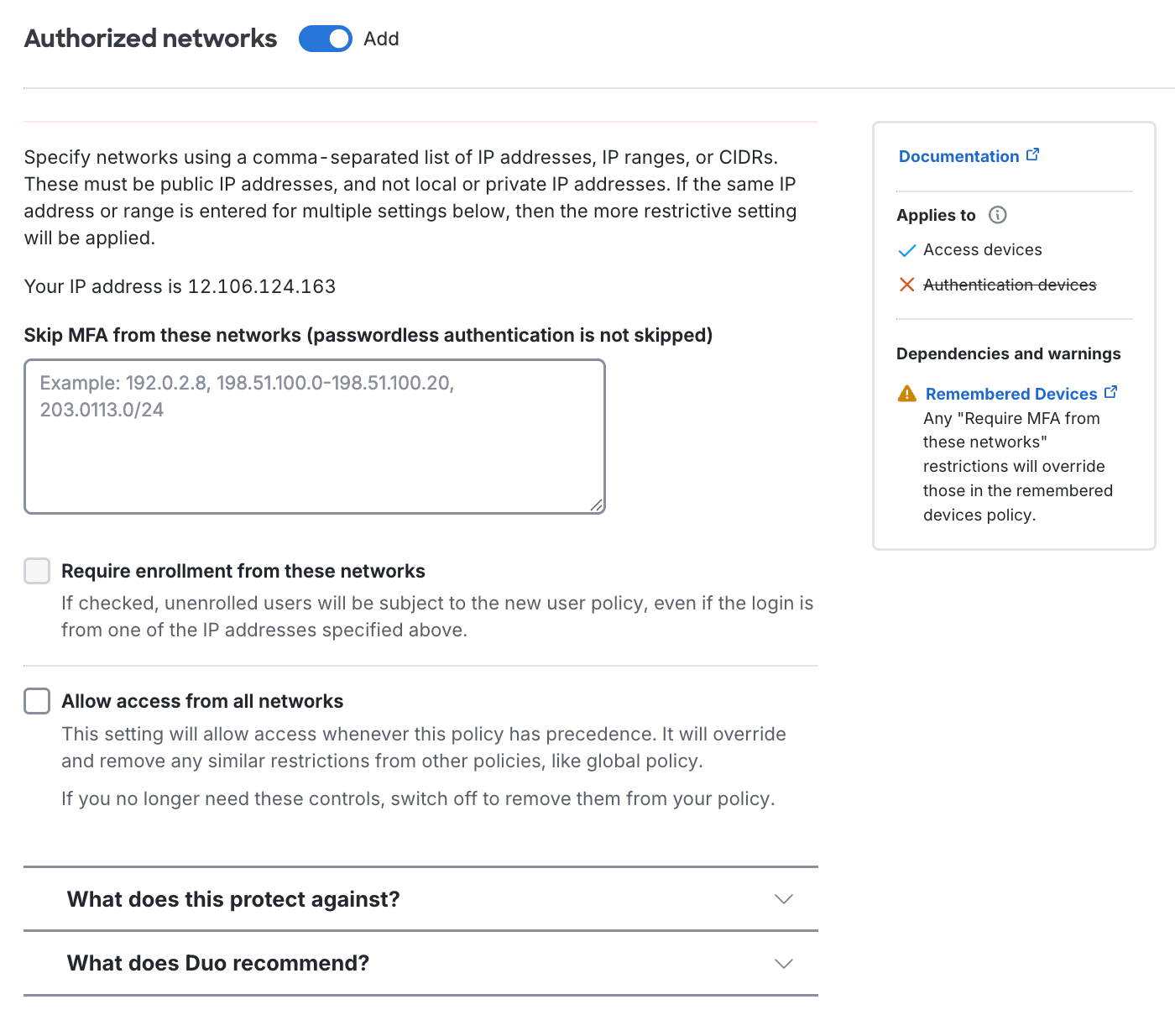
Task: Click the blue checkmark beside Access devices
Action: click(906, 249)
